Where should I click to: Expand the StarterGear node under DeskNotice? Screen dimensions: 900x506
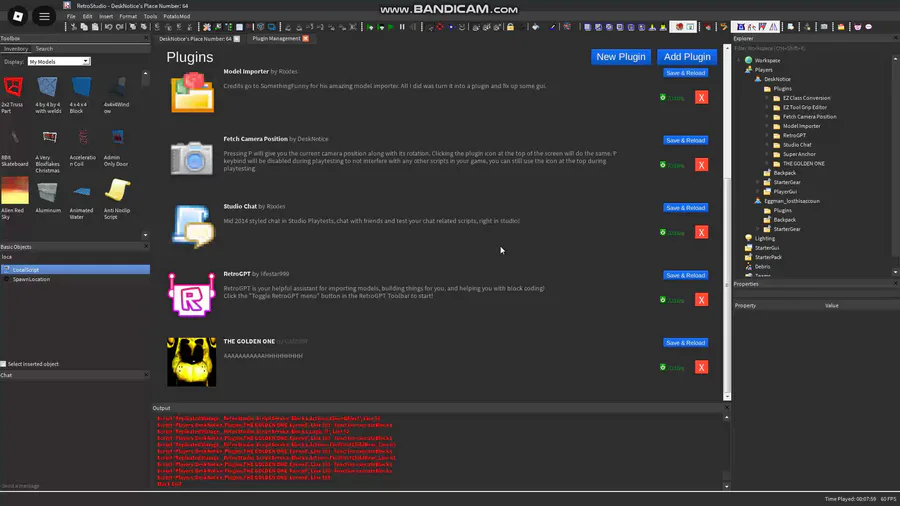click(x=757, y=182)
